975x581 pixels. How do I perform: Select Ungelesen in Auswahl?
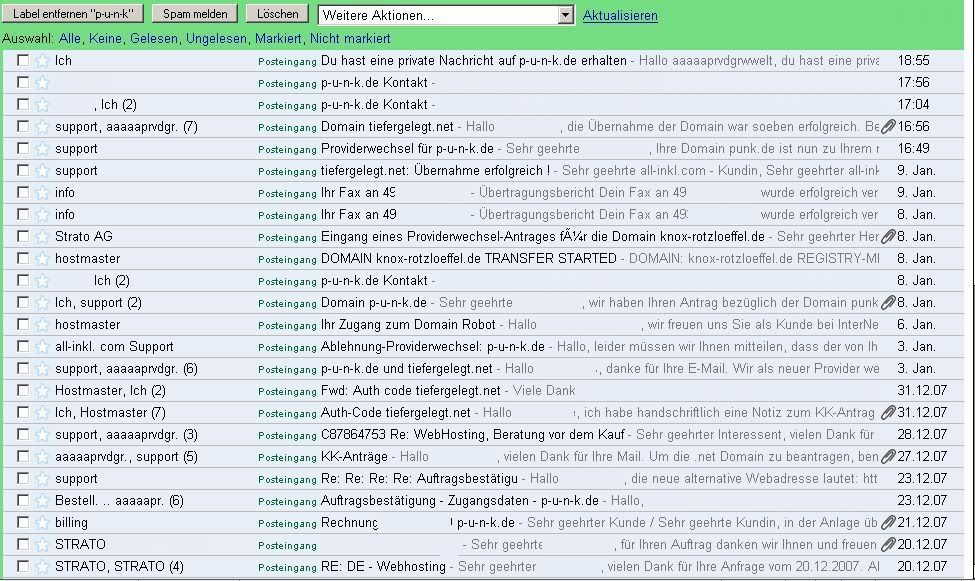tap(216, 39)
